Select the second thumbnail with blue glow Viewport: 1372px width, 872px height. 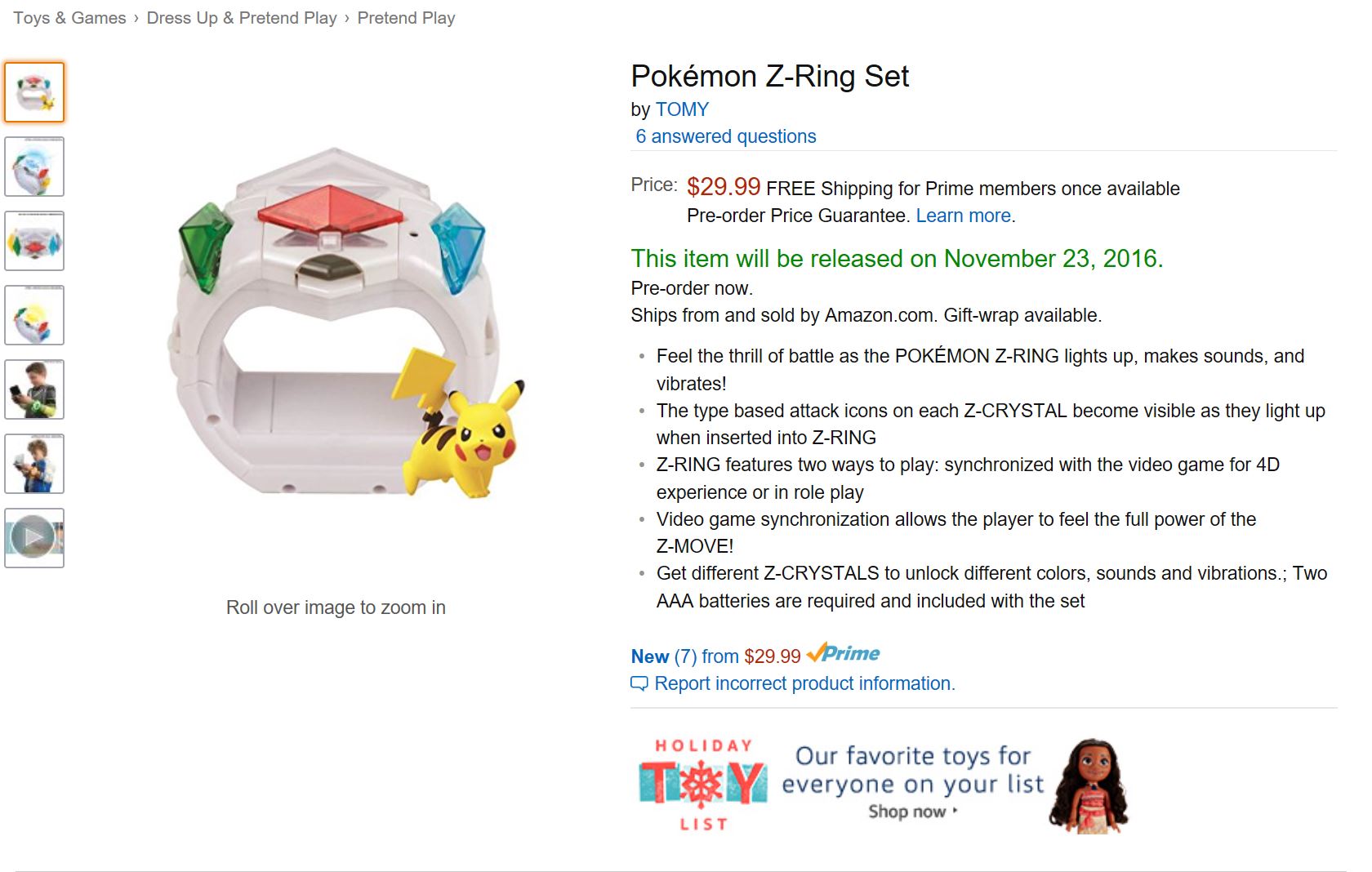pyautogui.click(x=34, y=167)
